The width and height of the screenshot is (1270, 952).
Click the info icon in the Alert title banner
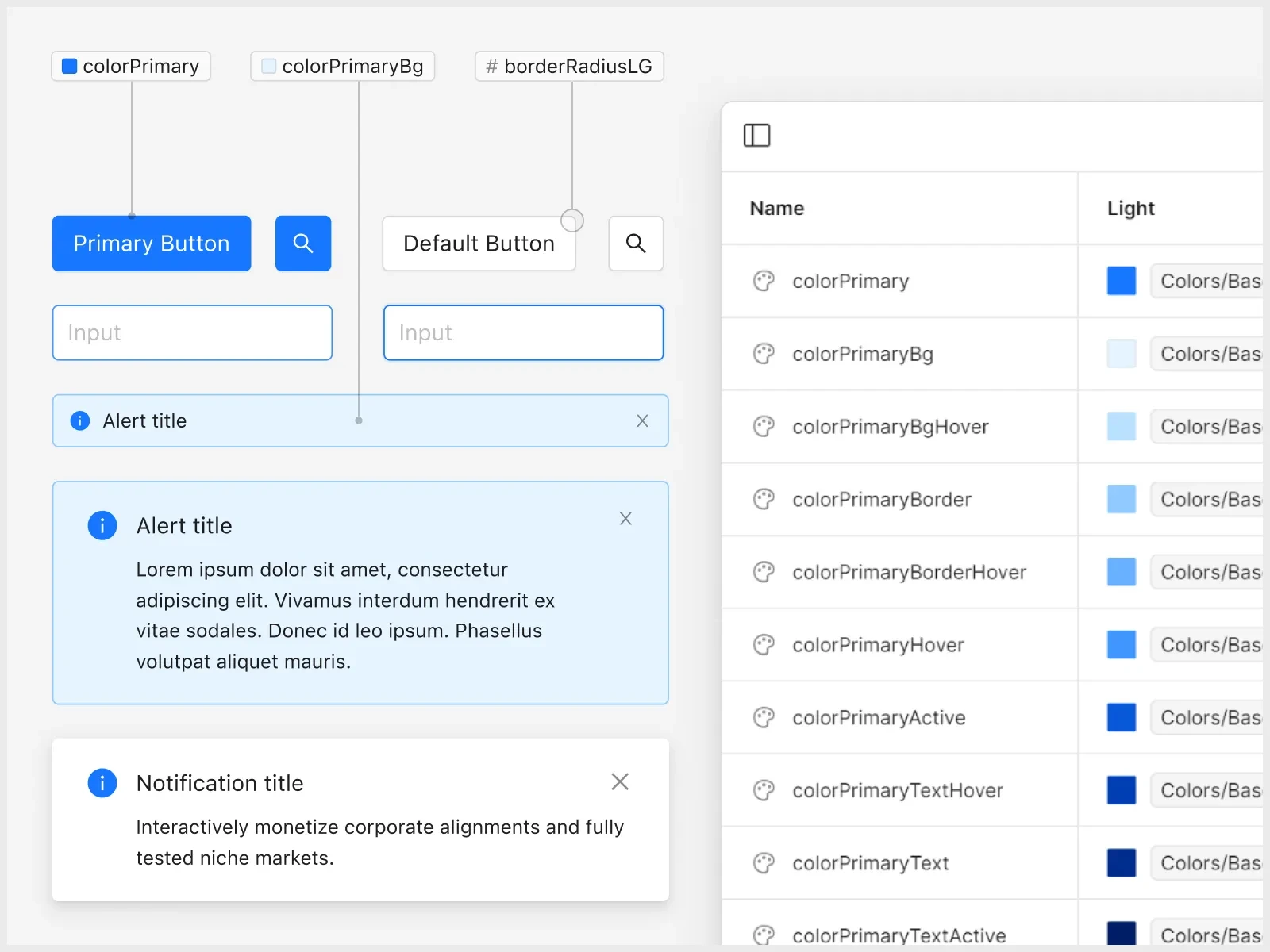tap(79, 420)
